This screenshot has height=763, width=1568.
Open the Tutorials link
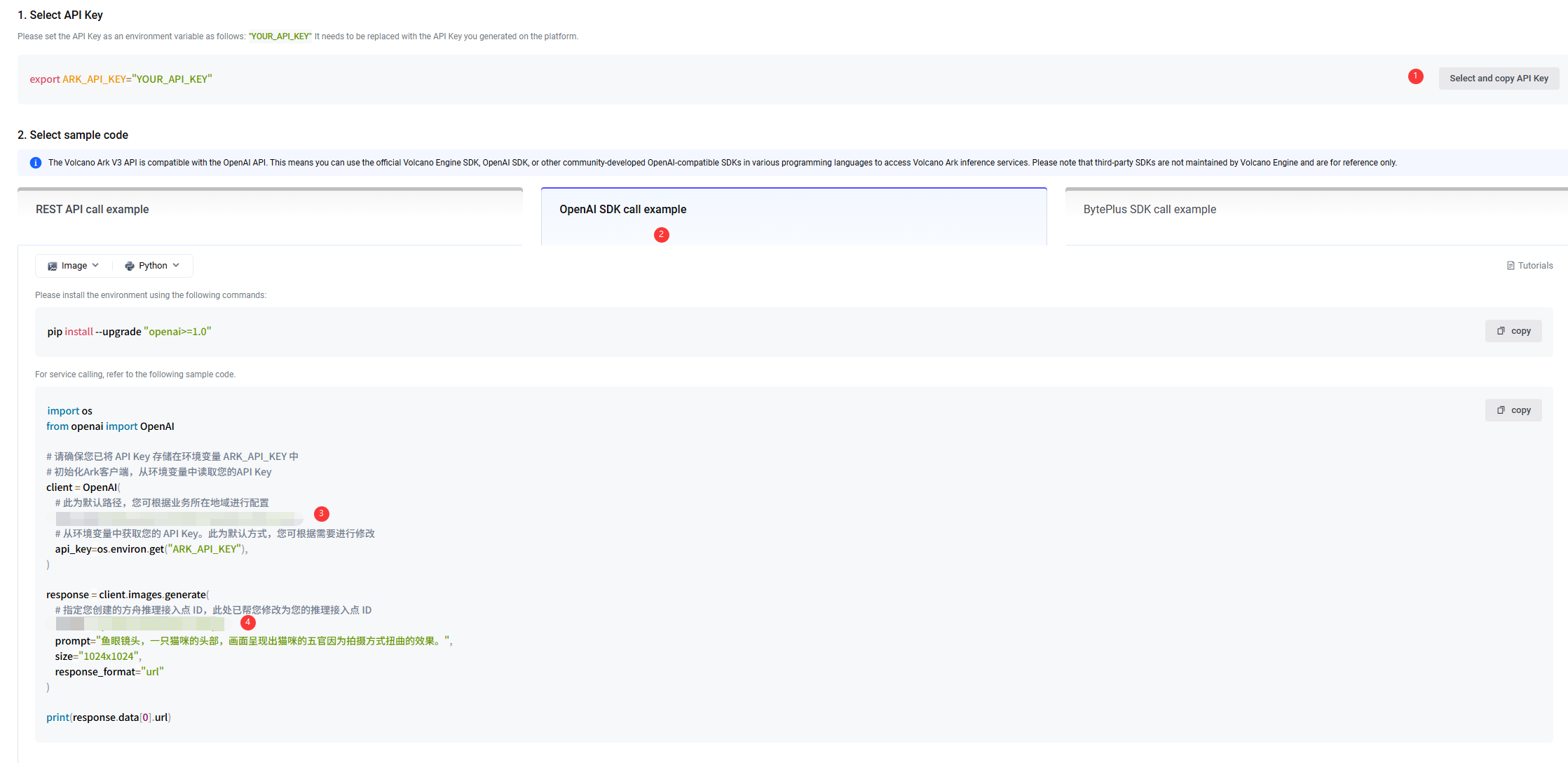coord(1535,266)
